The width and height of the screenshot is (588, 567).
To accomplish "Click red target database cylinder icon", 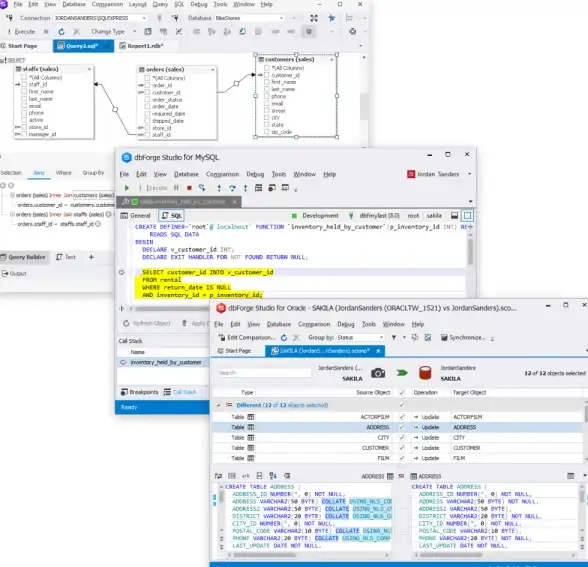I will pos(425,373).
